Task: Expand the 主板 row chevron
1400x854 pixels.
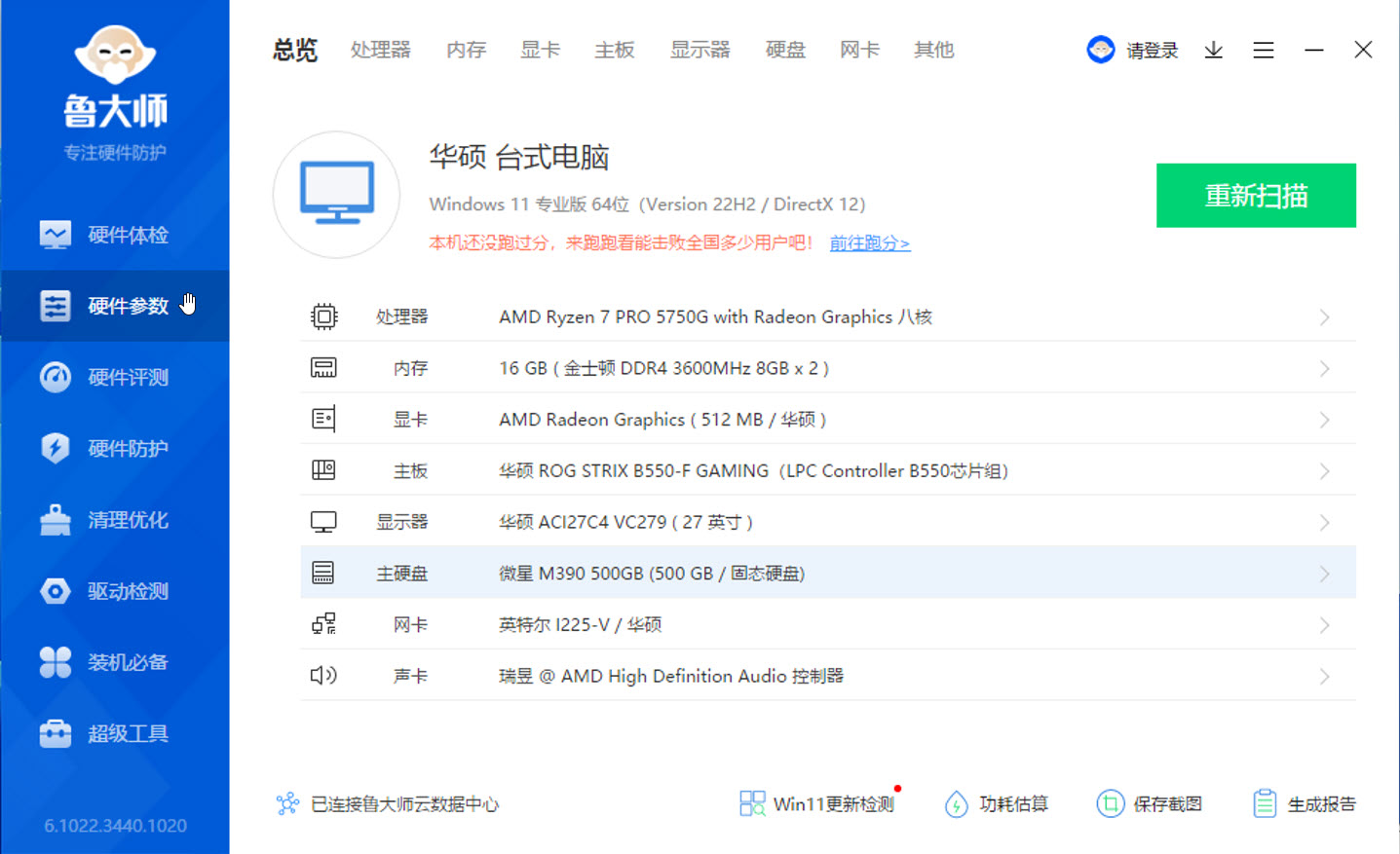Action: click(x=1325, y=471)
